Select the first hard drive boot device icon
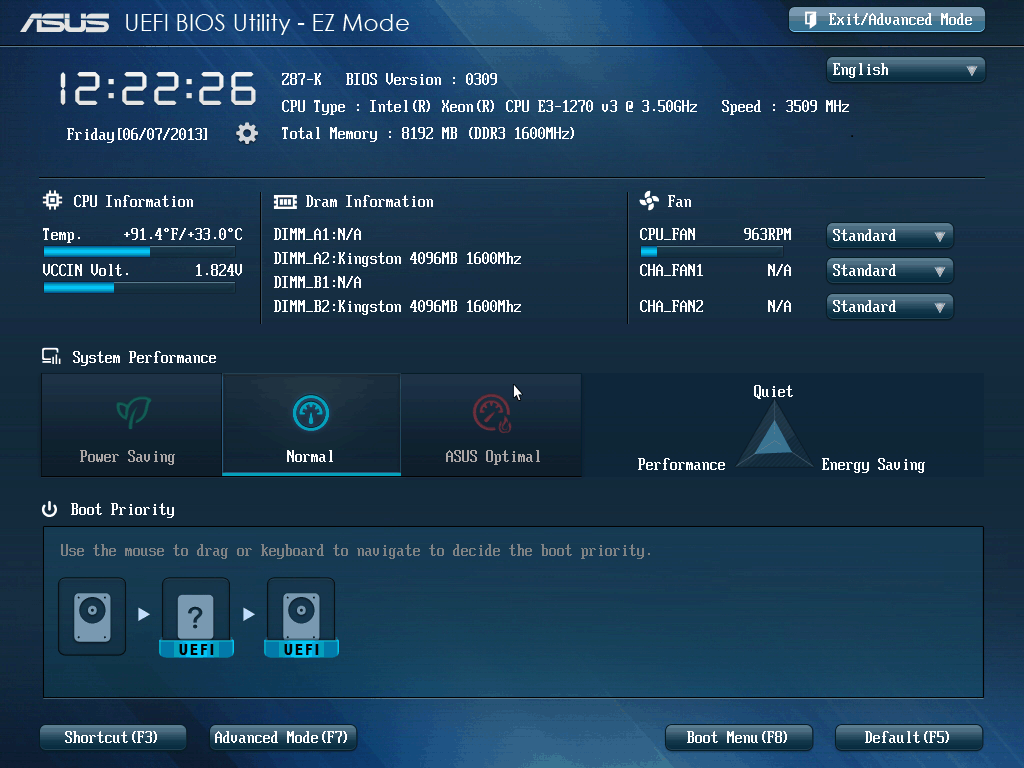Viewport: 1024px width, 768px height. click(x=92, y=614)
